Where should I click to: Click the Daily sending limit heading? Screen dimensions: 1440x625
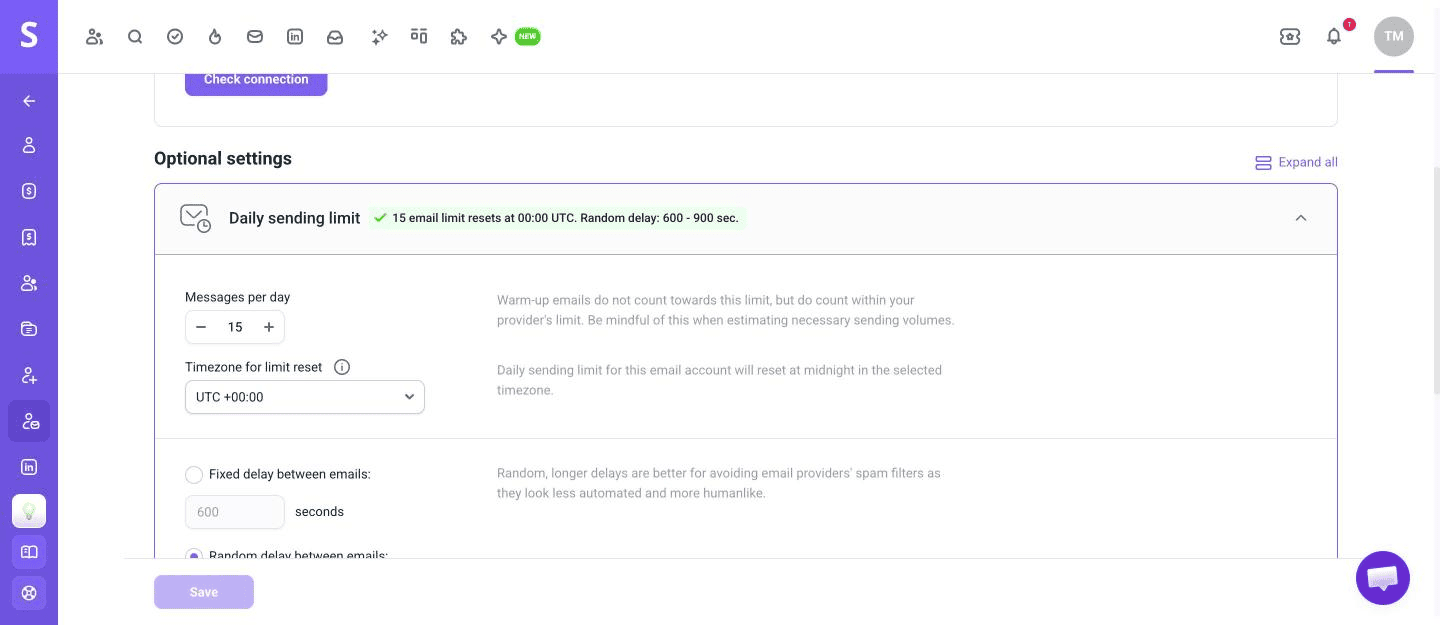click(x=294, y=218)
